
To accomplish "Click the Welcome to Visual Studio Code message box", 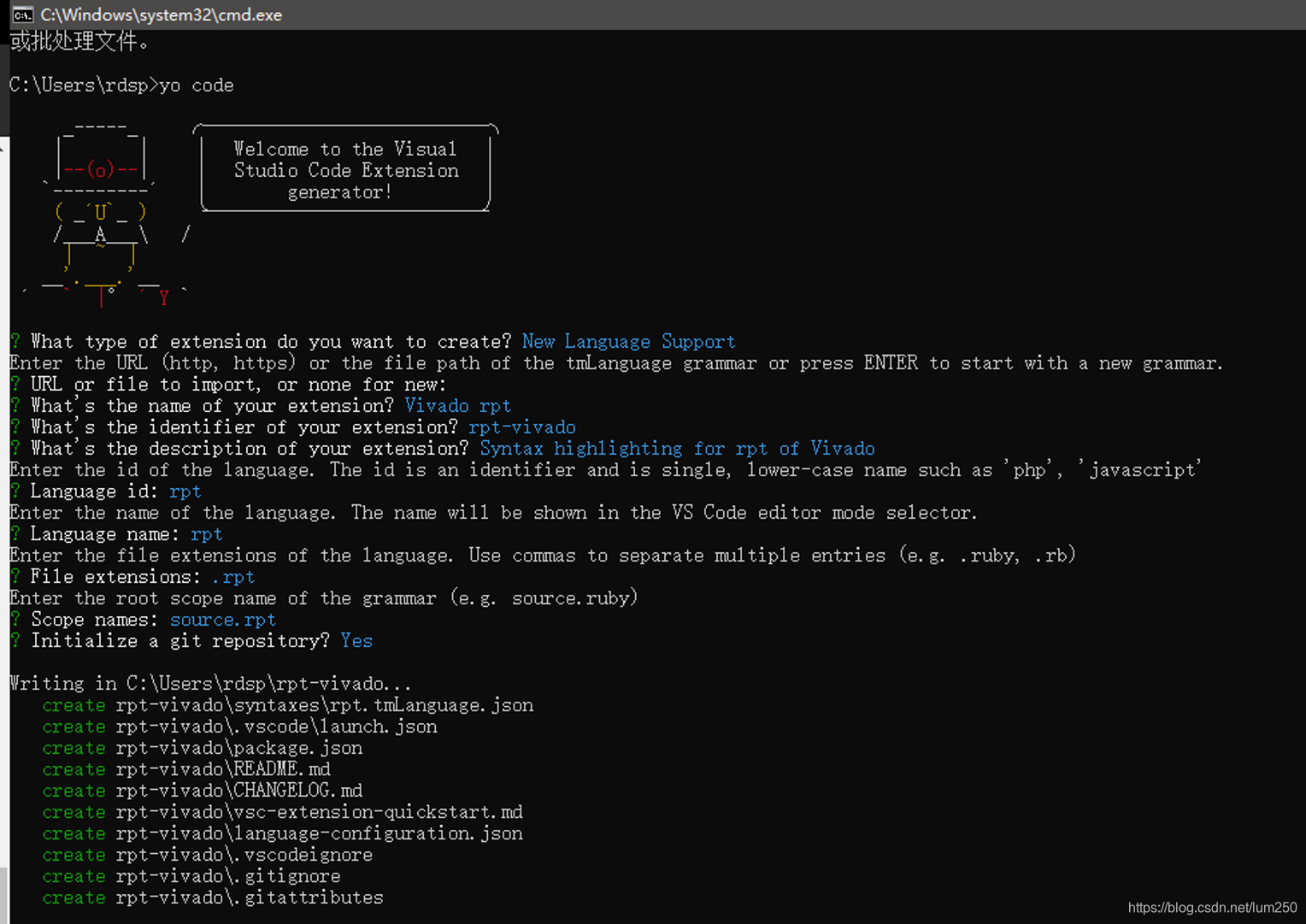I will tap(345, 168).
